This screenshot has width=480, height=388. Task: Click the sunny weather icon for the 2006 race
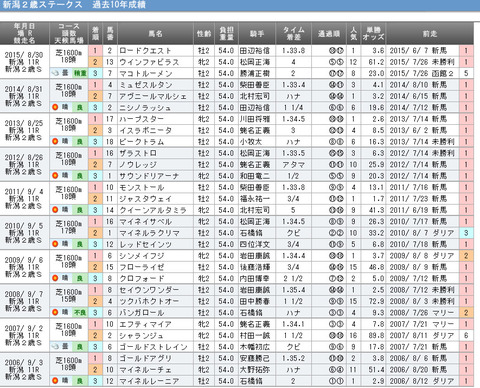point(55,381)
